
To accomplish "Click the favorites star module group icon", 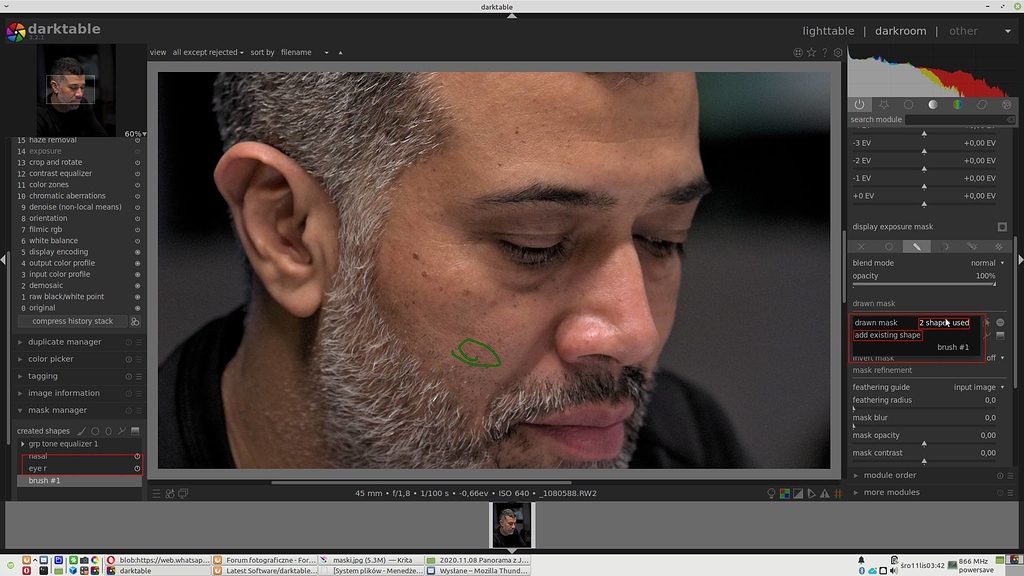I will [884, 104].
